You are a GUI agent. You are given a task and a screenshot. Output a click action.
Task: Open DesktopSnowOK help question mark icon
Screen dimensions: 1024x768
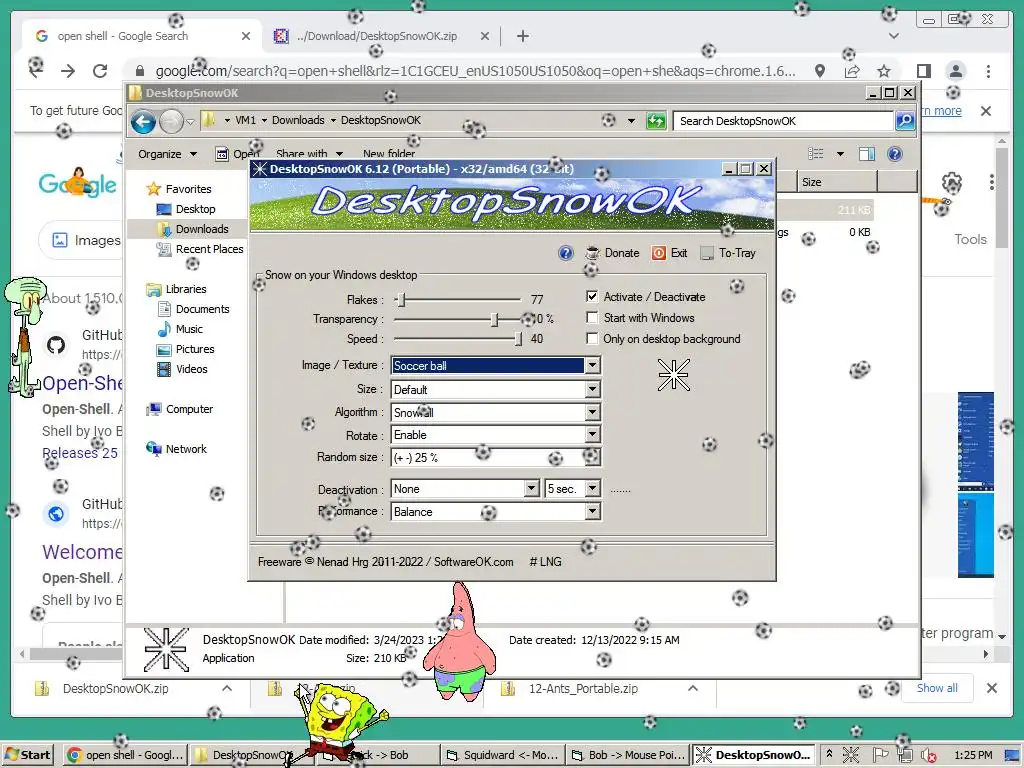pos(566,253)
